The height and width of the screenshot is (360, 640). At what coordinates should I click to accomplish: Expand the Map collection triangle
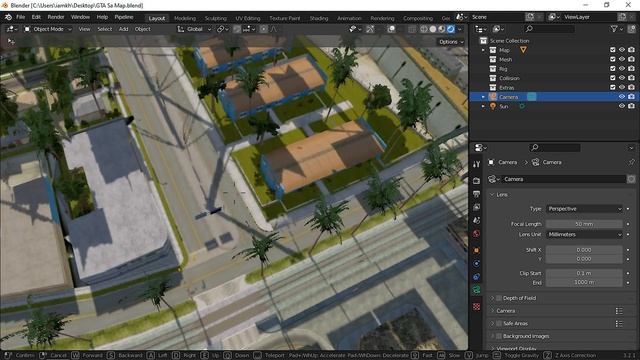pyautogui.click(x=483, y=50)
